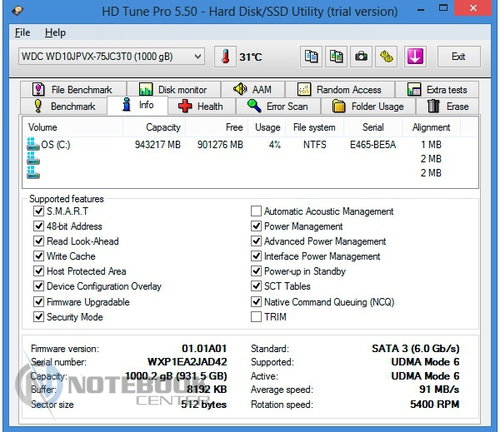Open the Folder Usage tab
500x432 pixels.
click(368, 106)
